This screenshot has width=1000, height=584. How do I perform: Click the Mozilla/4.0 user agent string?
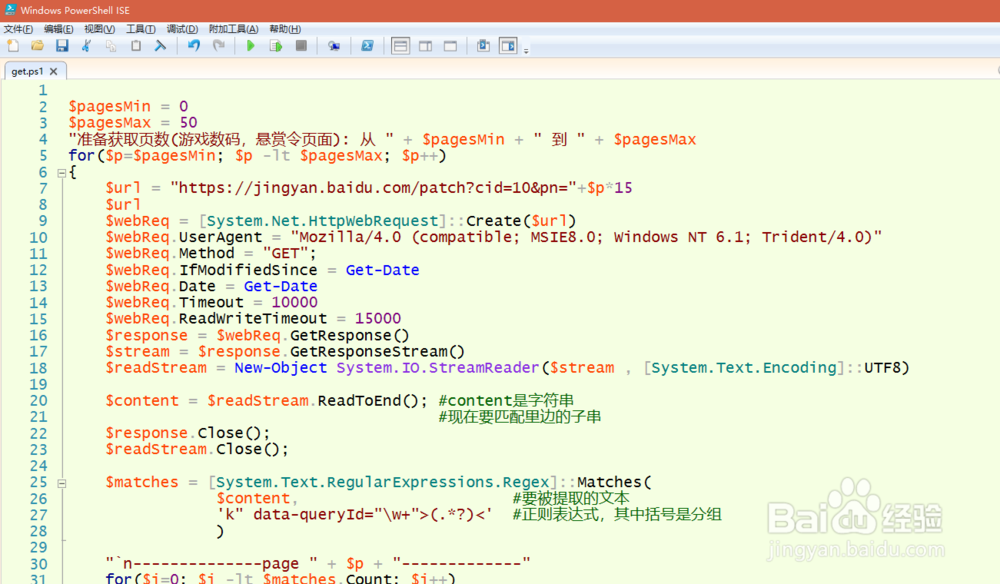coord(586,237)
